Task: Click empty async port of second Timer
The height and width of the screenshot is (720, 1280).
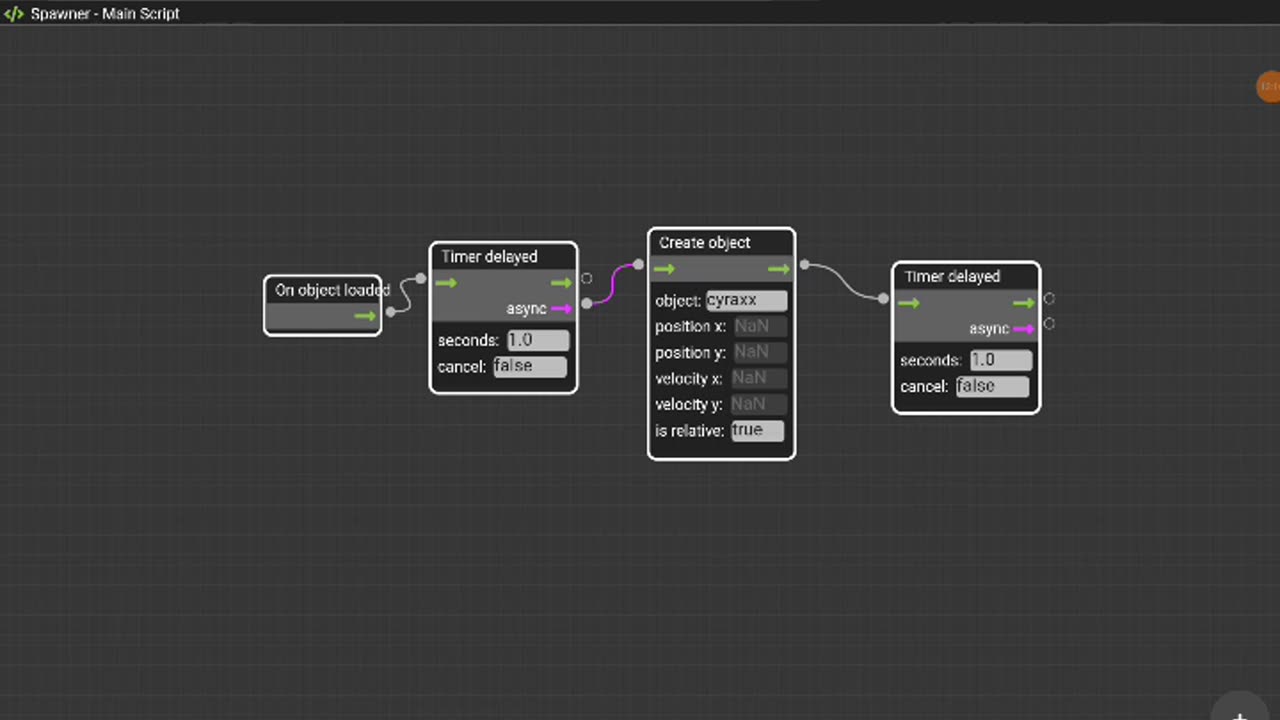Action: tap(1049, 323)
